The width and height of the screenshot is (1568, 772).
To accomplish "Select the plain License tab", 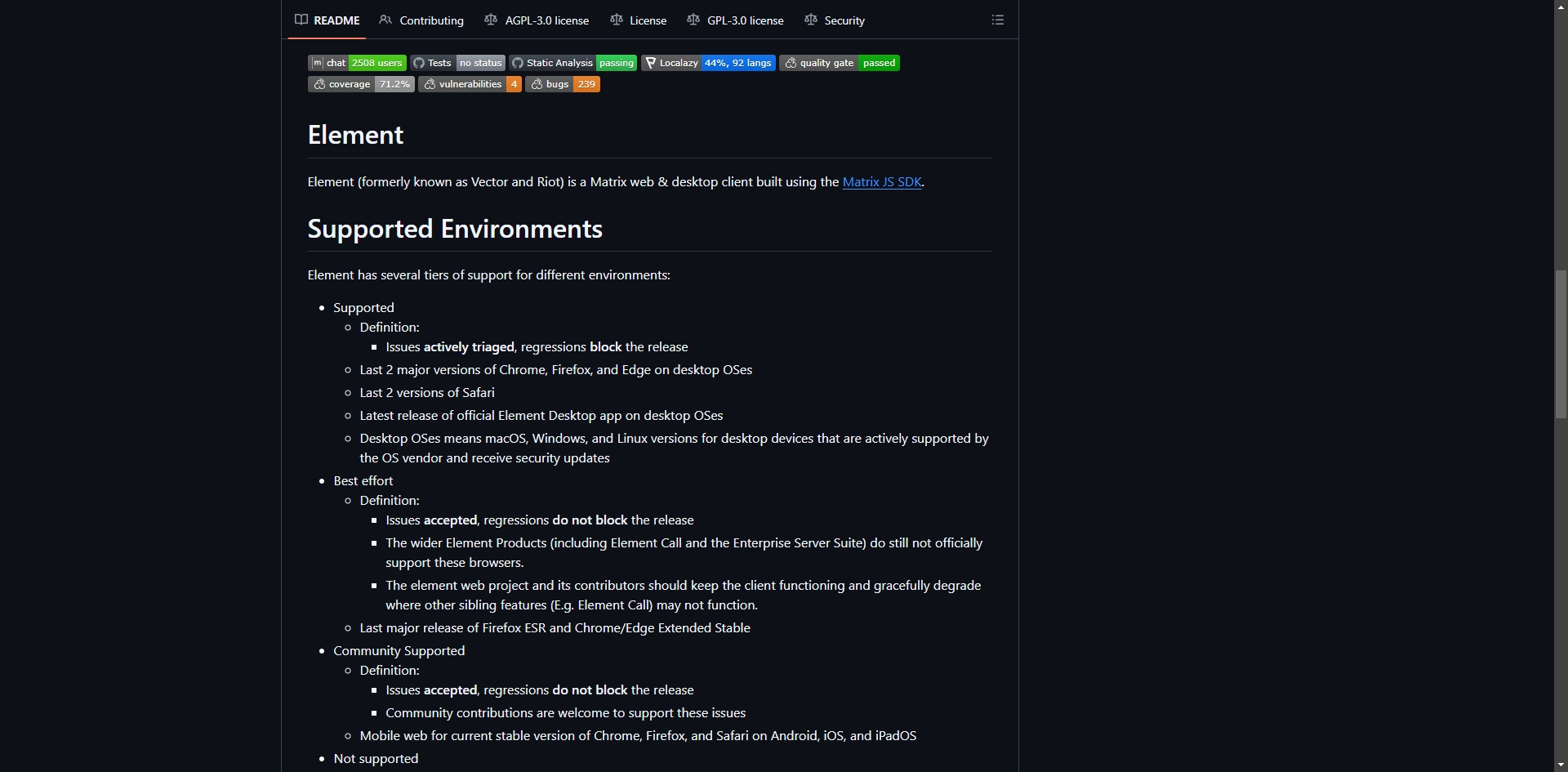I will coord(639,20).
